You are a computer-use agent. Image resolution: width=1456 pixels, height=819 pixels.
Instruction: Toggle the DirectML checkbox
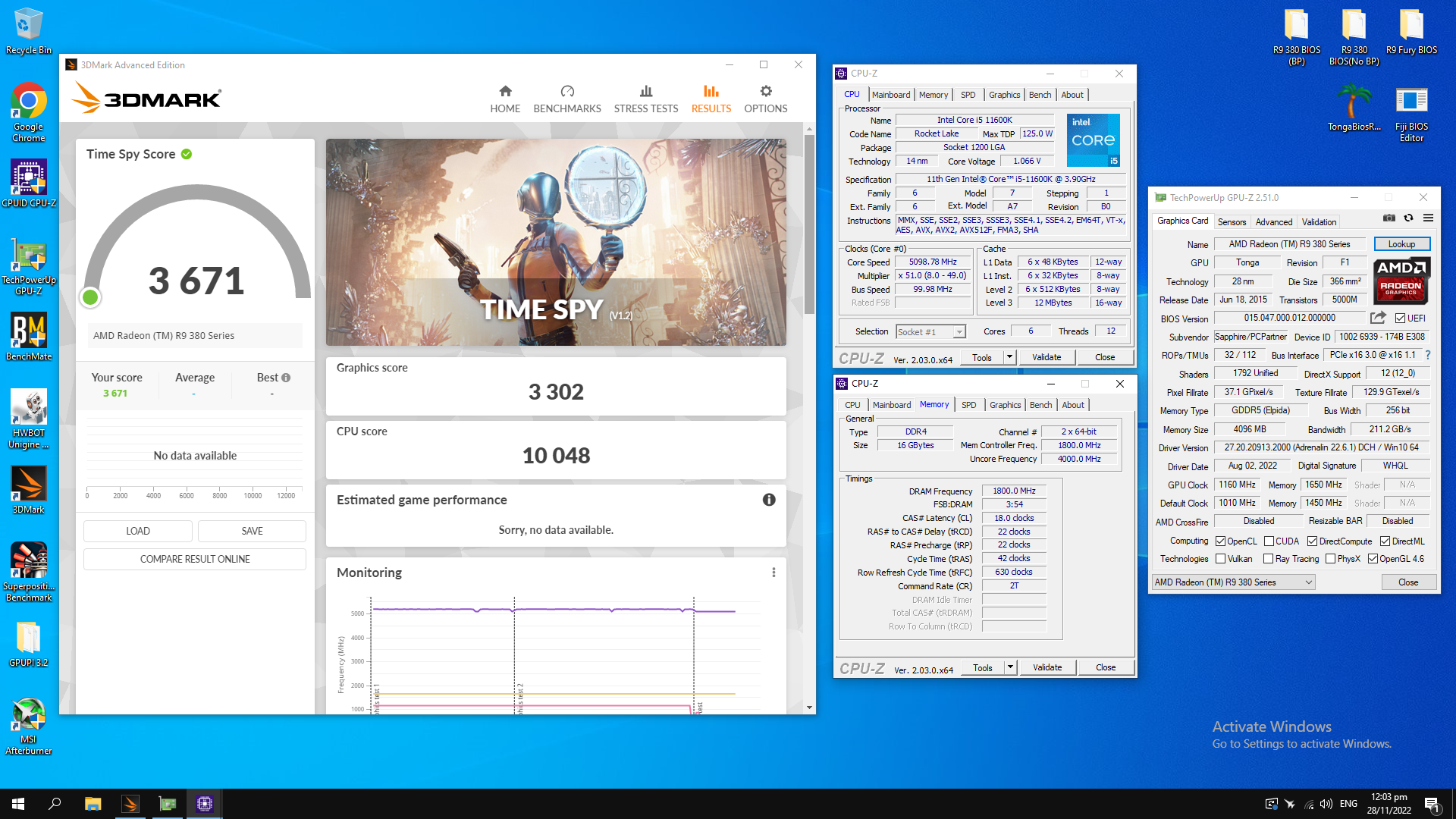point(1385,541)
